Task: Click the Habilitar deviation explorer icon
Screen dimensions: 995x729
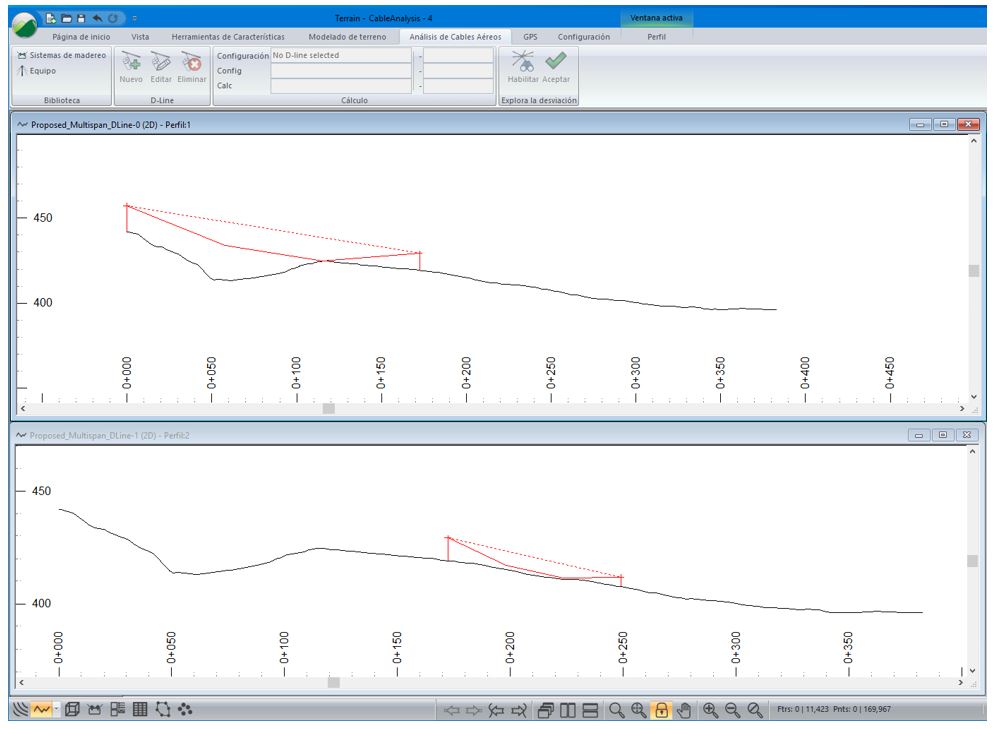Action: tap(522, 65)
